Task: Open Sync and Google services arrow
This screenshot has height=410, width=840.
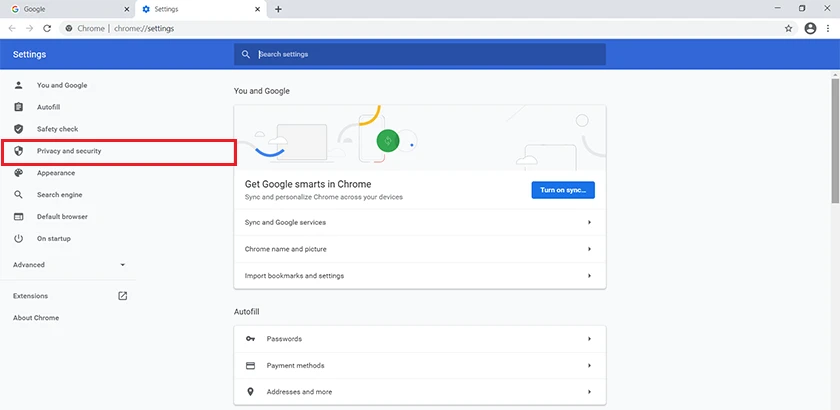Action: [589, 222]
